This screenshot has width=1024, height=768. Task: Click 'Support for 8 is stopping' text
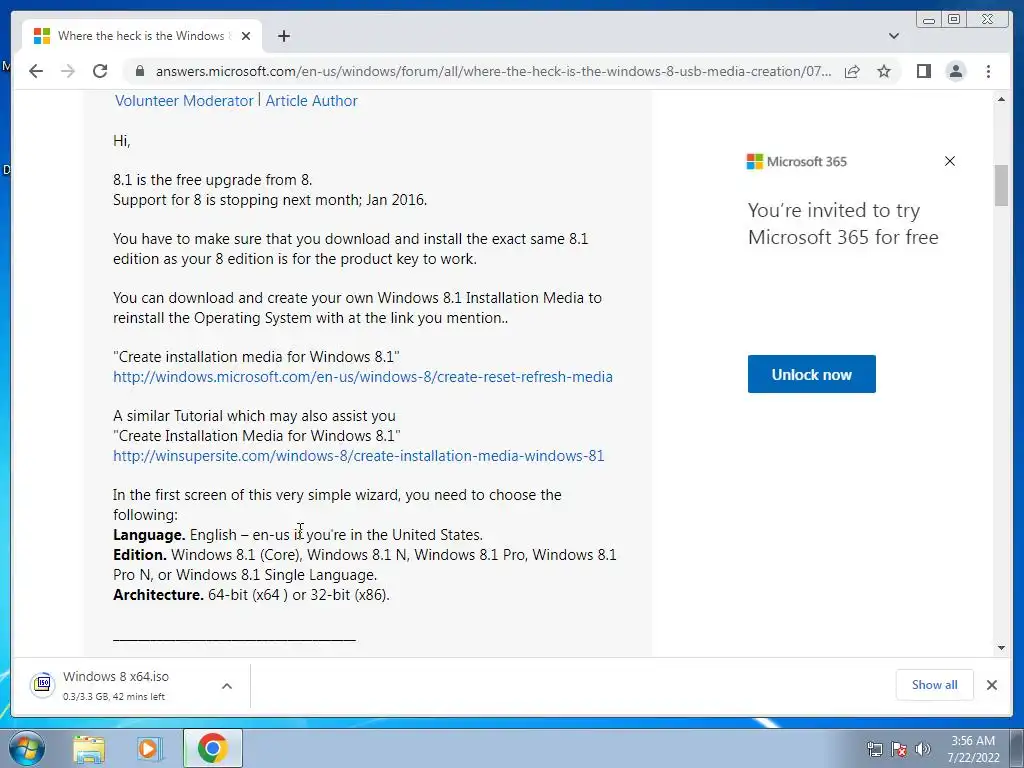point(270,200)
